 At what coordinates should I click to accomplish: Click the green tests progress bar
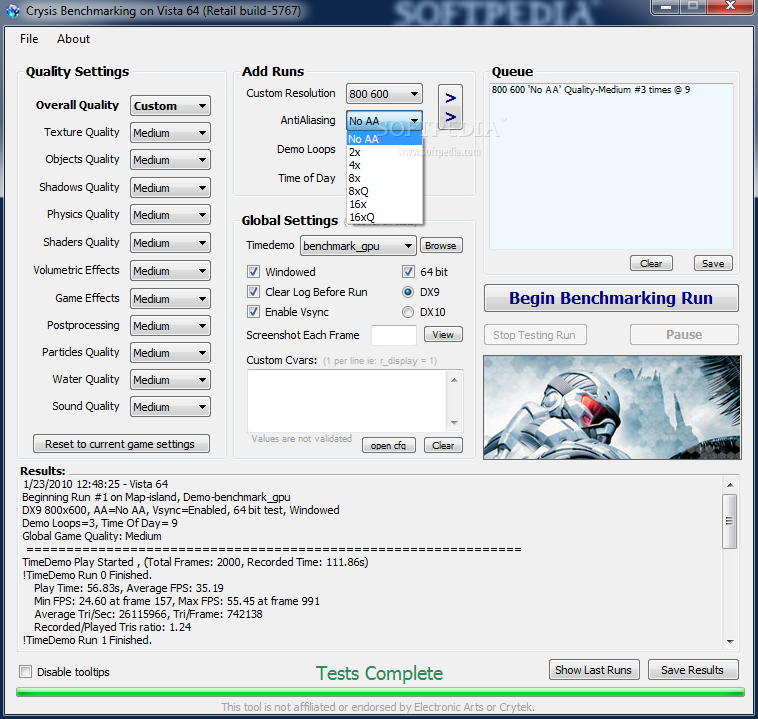(x=380, y=692)
